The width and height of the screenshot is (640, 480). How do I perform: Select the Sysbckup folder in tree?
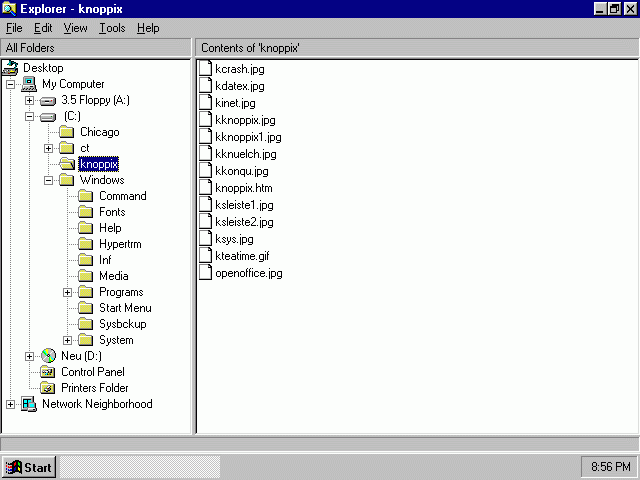tap(123, 324)
